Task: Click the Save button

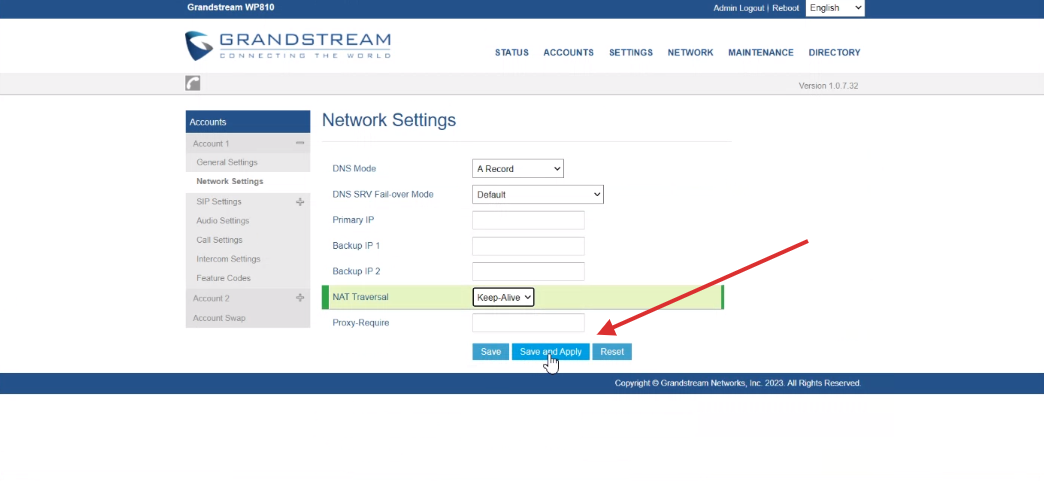Action: point(491,352)
